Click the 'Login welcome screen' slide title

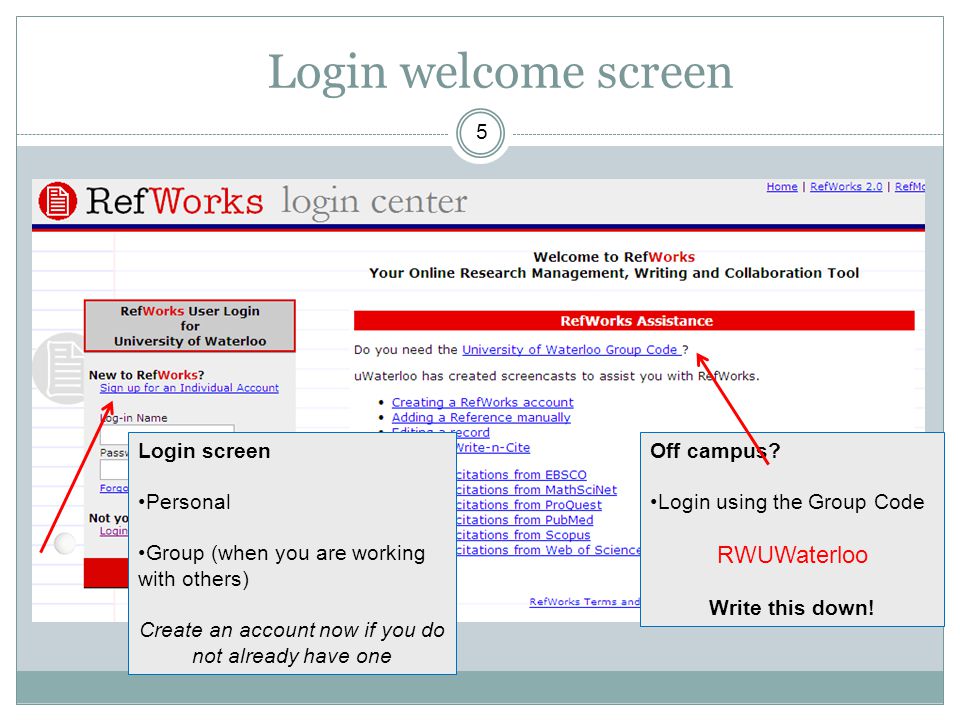500,73
